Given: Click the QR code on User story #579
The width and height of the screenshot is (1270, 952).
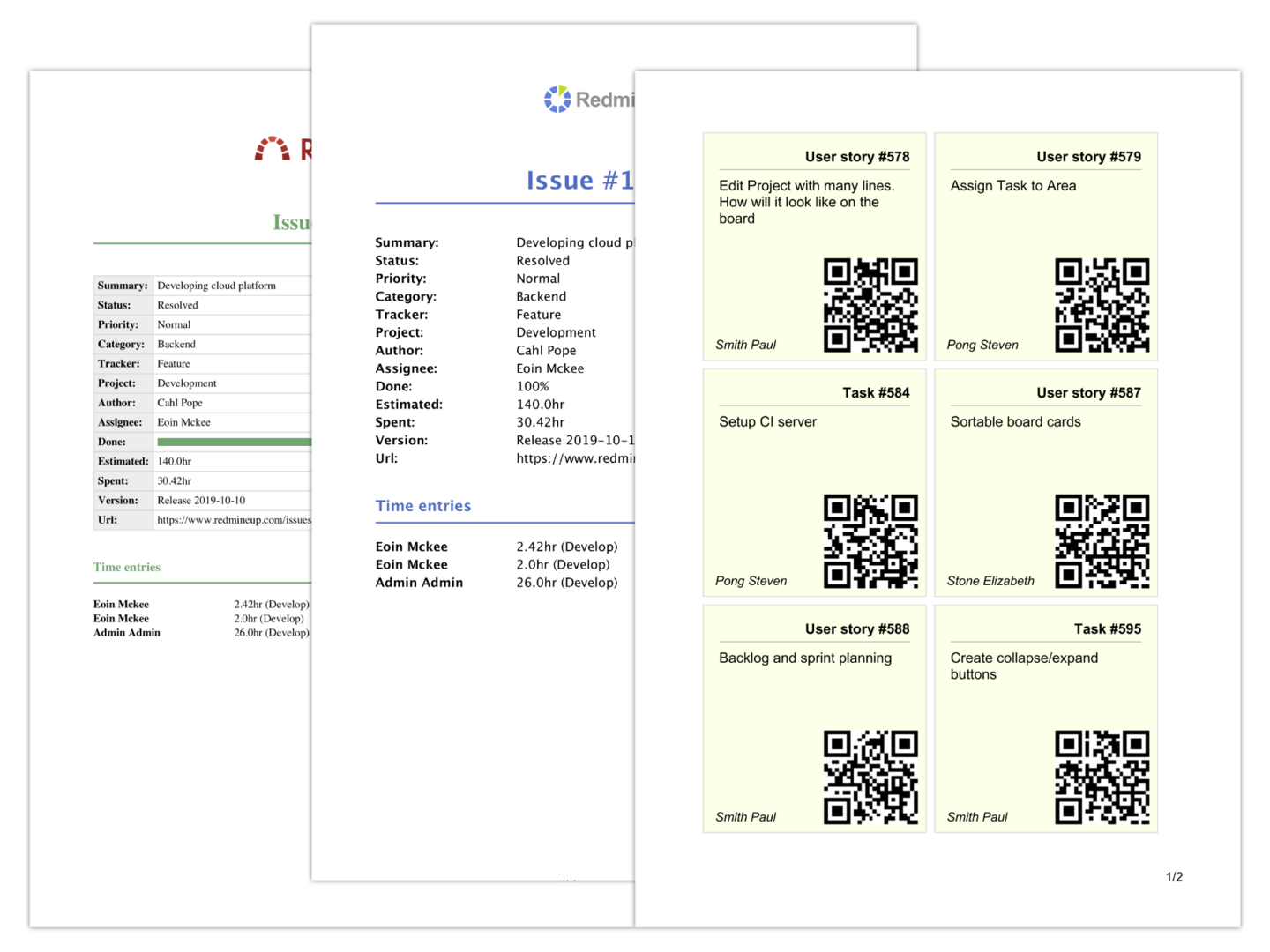Looking at the screenshot, I should point(1102,305).
